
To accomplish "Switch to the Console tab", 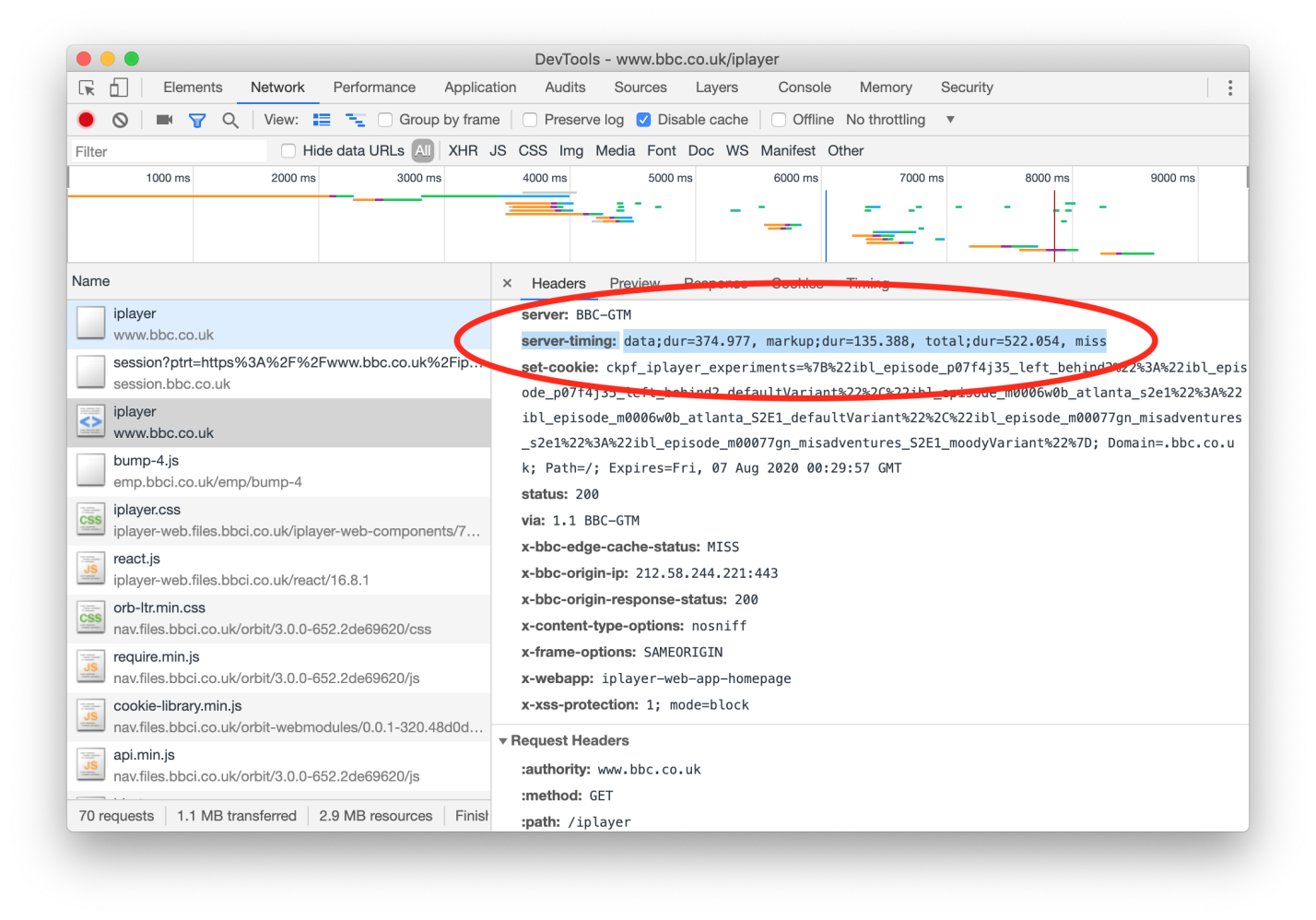I will (x=805, y=88).
